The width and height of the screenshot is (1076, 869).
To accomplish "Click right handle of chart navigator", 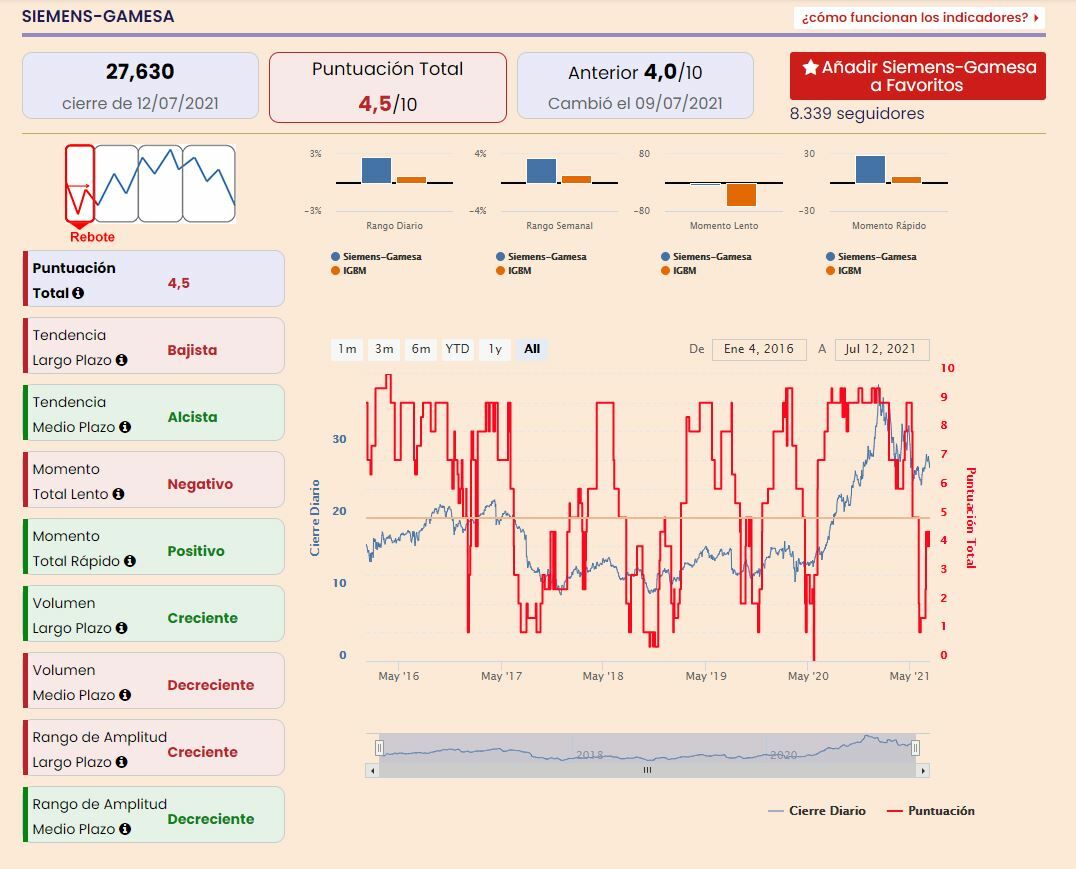I will pos(915,748).
